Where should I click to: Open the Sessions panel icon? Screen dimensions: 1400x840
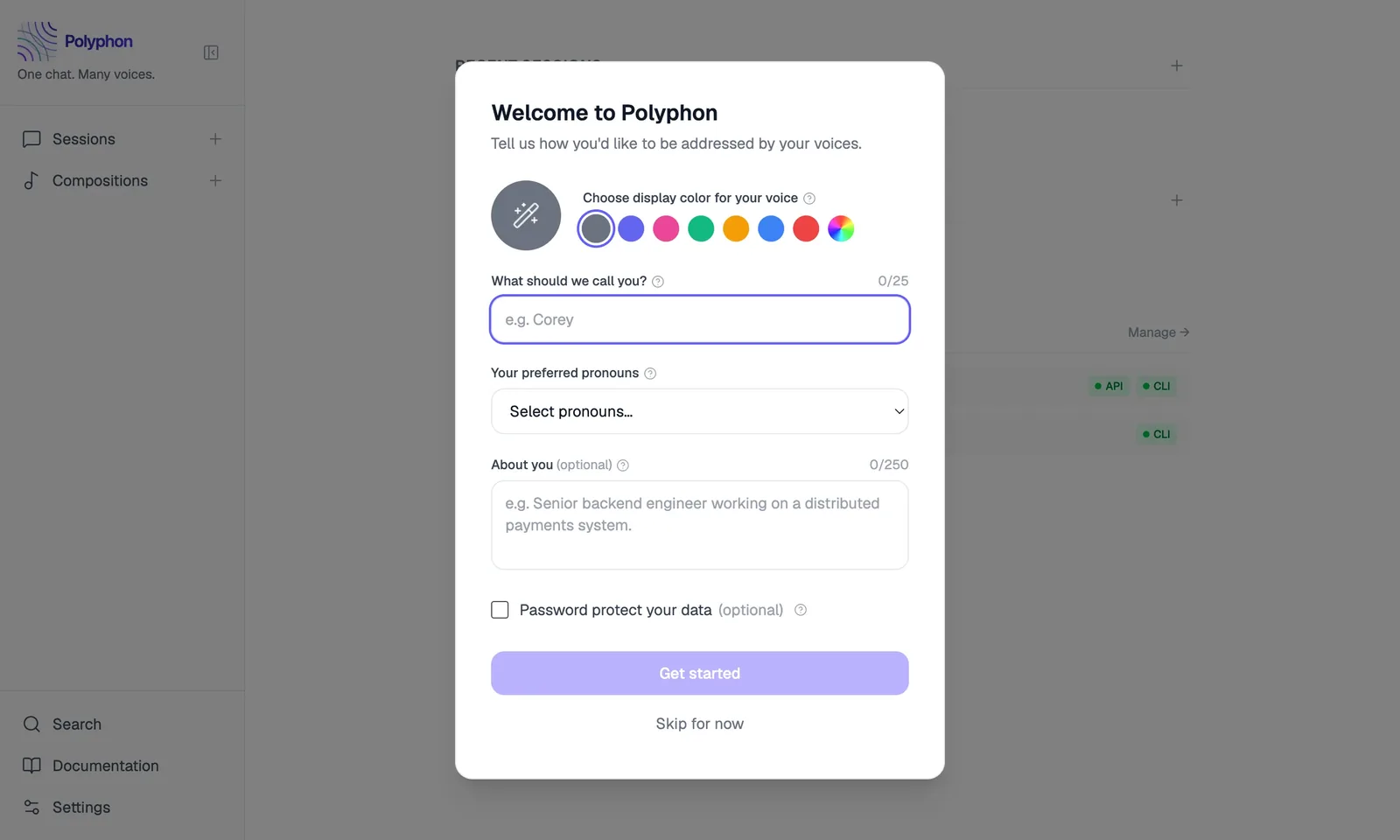click(31, 138)
